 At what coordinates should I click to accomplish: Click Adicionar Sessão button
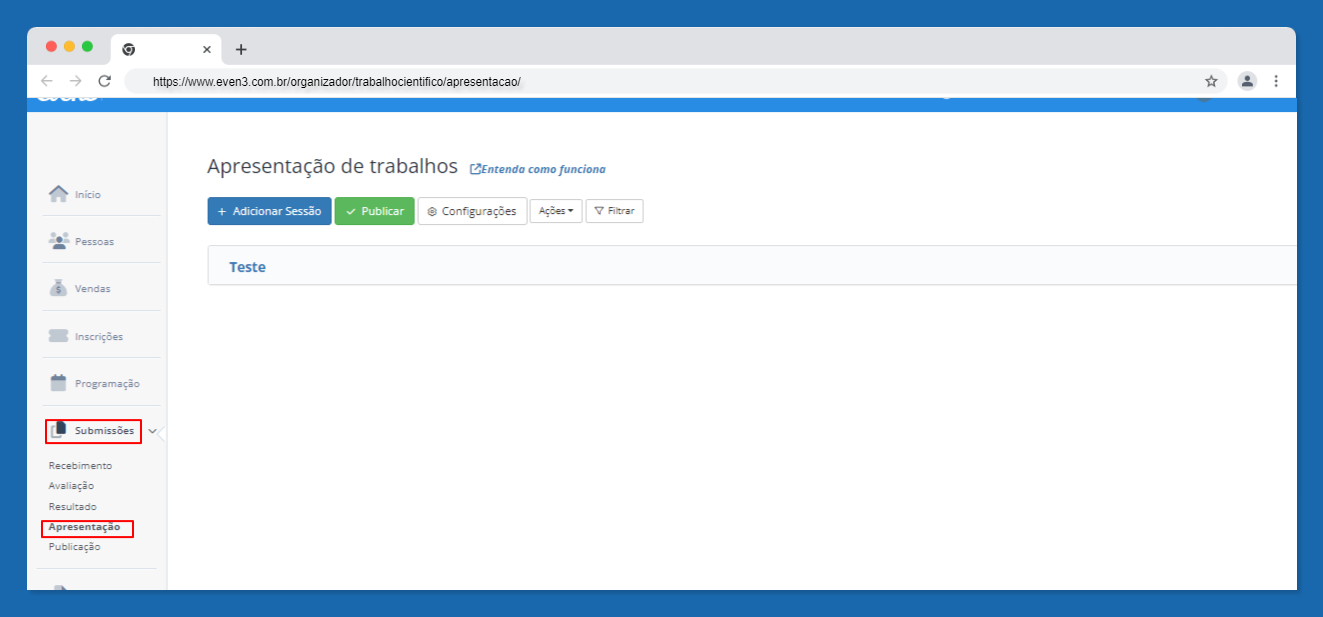pos(269,211)
